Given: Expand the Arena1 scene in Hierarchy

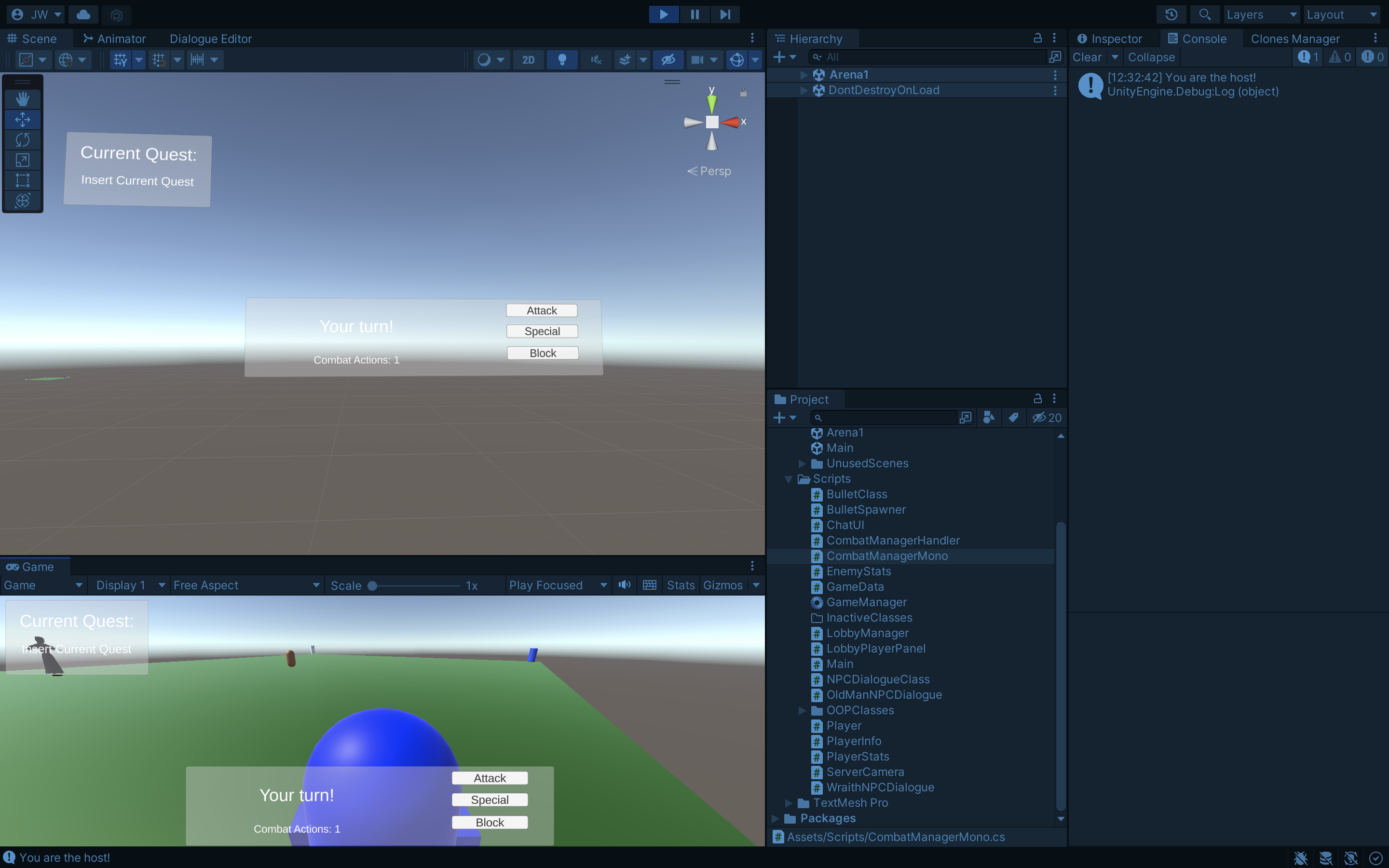Looking at the screenshot, I should (x=803, y=75).
